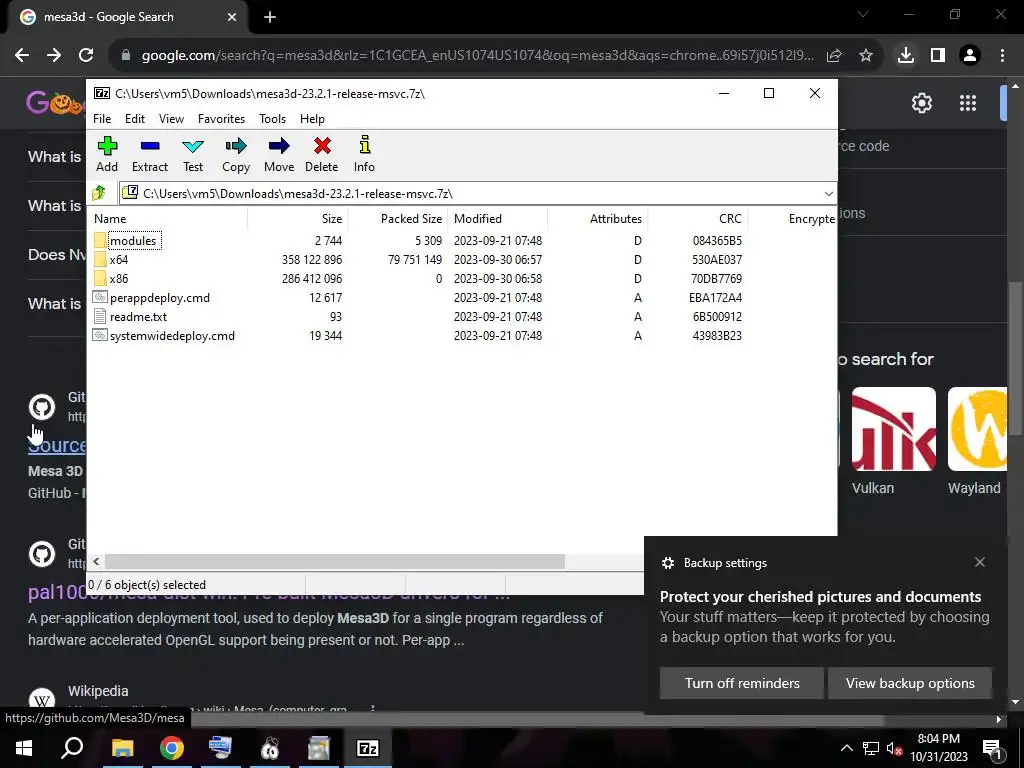The image size is (1024, 768).
Task: Open the Vulkan related search thumbnail
Action: pos(893,429)
